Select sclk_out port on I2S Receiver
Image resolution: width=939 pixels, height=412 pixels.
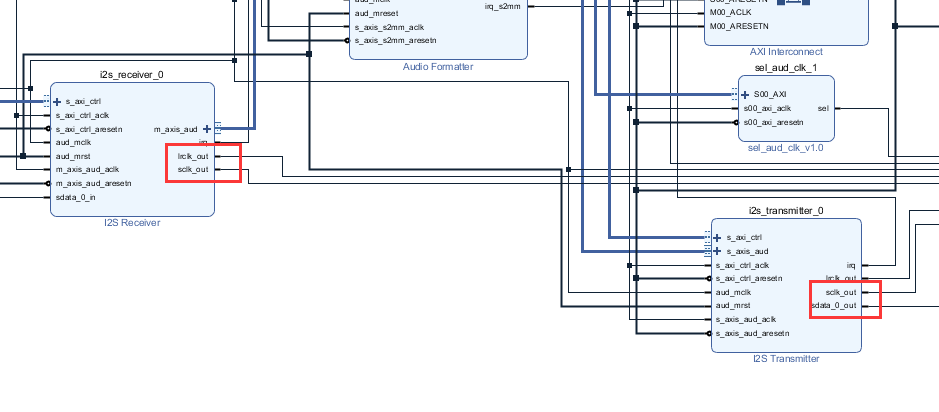click(192, 170)
